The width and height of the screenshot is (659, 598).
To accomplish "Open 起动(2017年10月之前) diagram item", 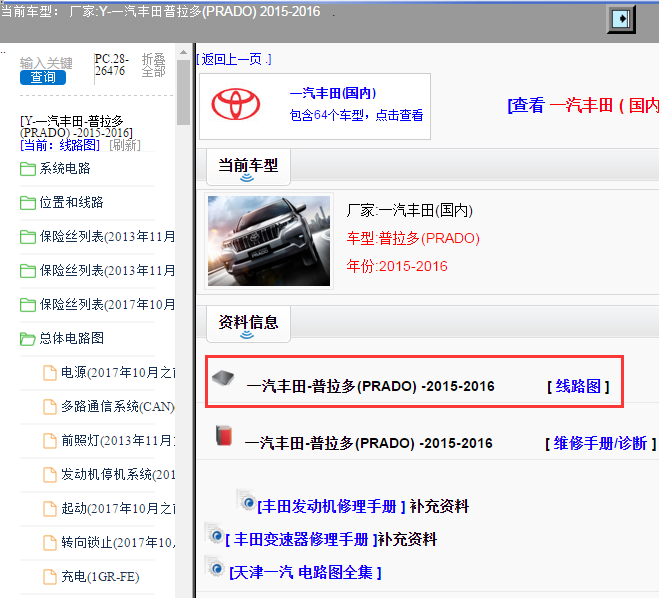I will (118, 508).
